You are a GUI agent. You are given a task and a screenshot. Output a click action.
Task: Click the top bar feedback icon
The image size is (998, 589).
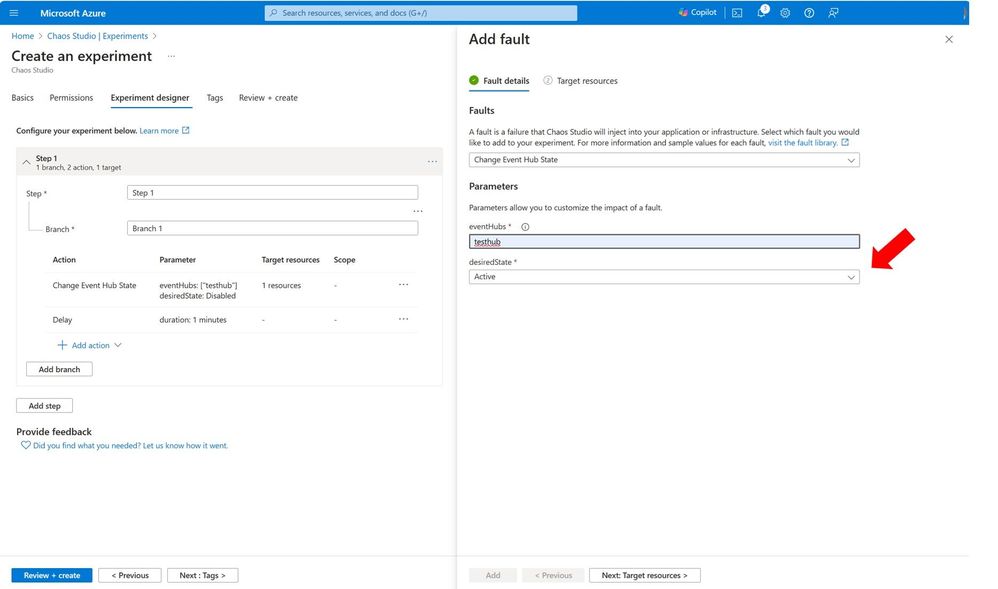point(833,13)
